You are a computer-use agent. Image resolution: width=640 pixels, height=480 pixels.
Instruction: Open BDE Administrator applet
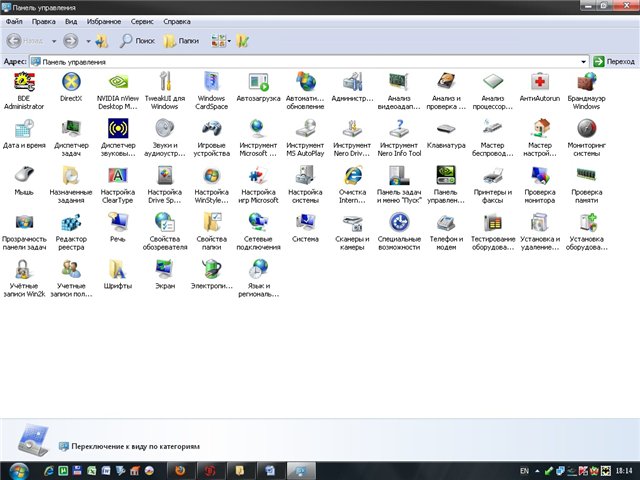click(x=24, y=91)
